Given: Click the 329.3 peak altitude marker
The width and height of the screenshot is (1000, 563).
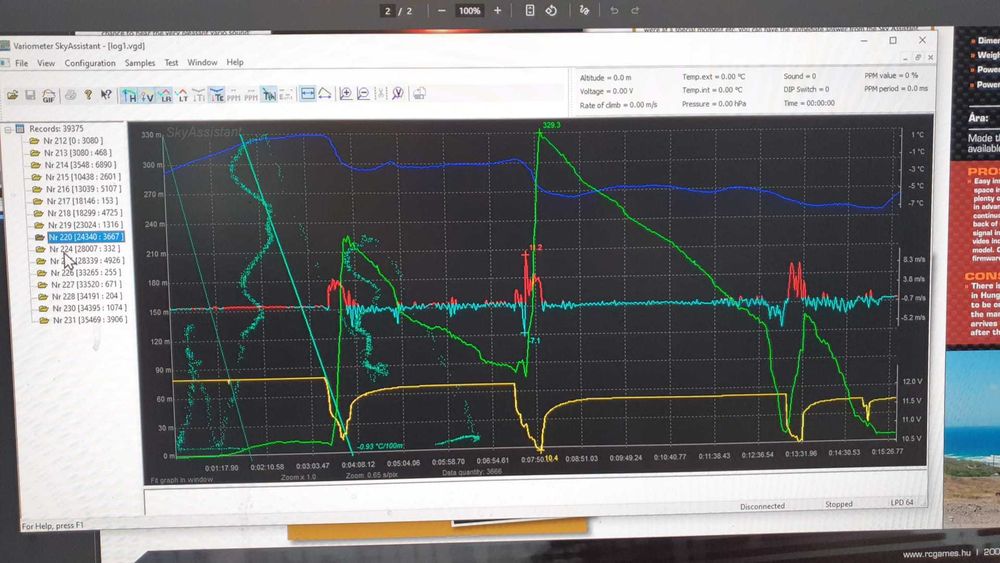Looking at the screenshot, I should click(551, 125).
